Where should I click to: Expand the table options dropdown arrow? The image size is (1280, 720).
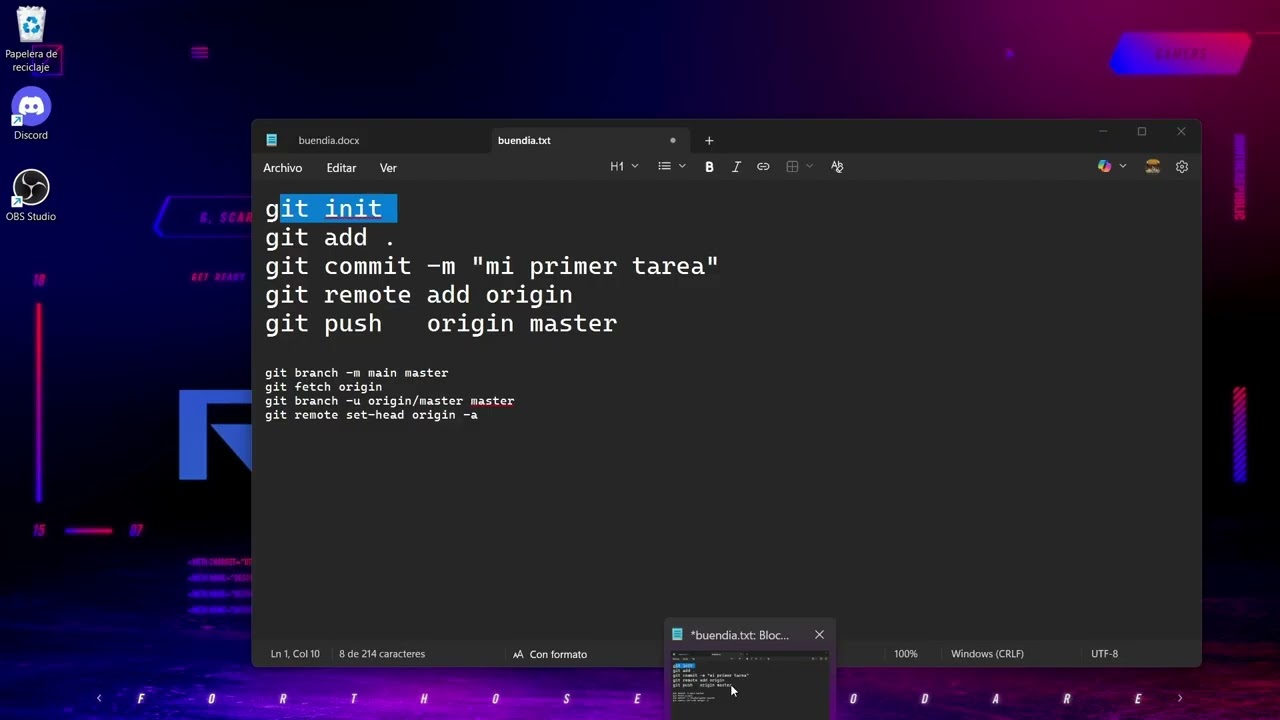[x=809, y=167]
